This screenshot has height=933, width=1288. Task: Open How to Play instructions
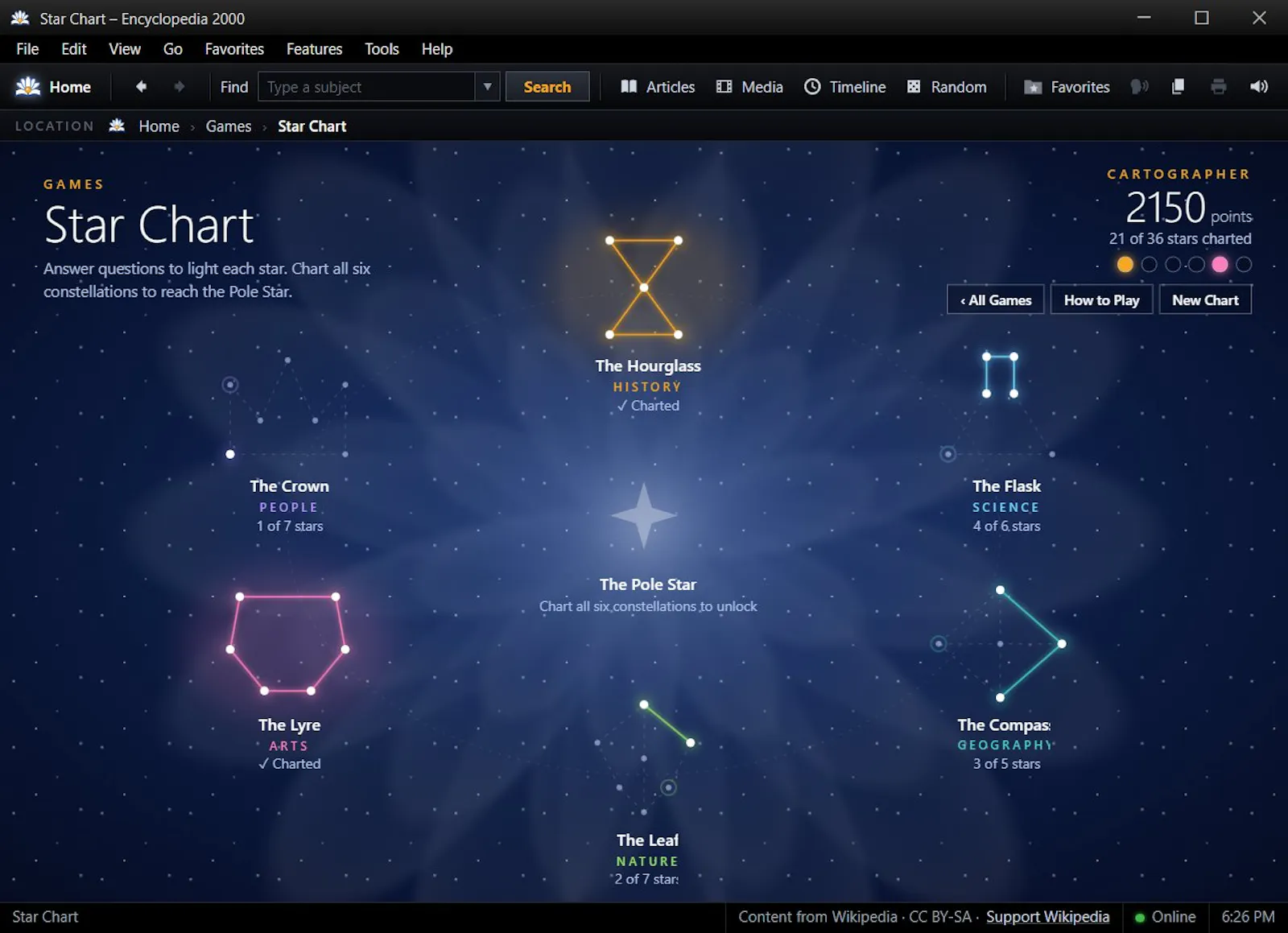[1101, 299]
